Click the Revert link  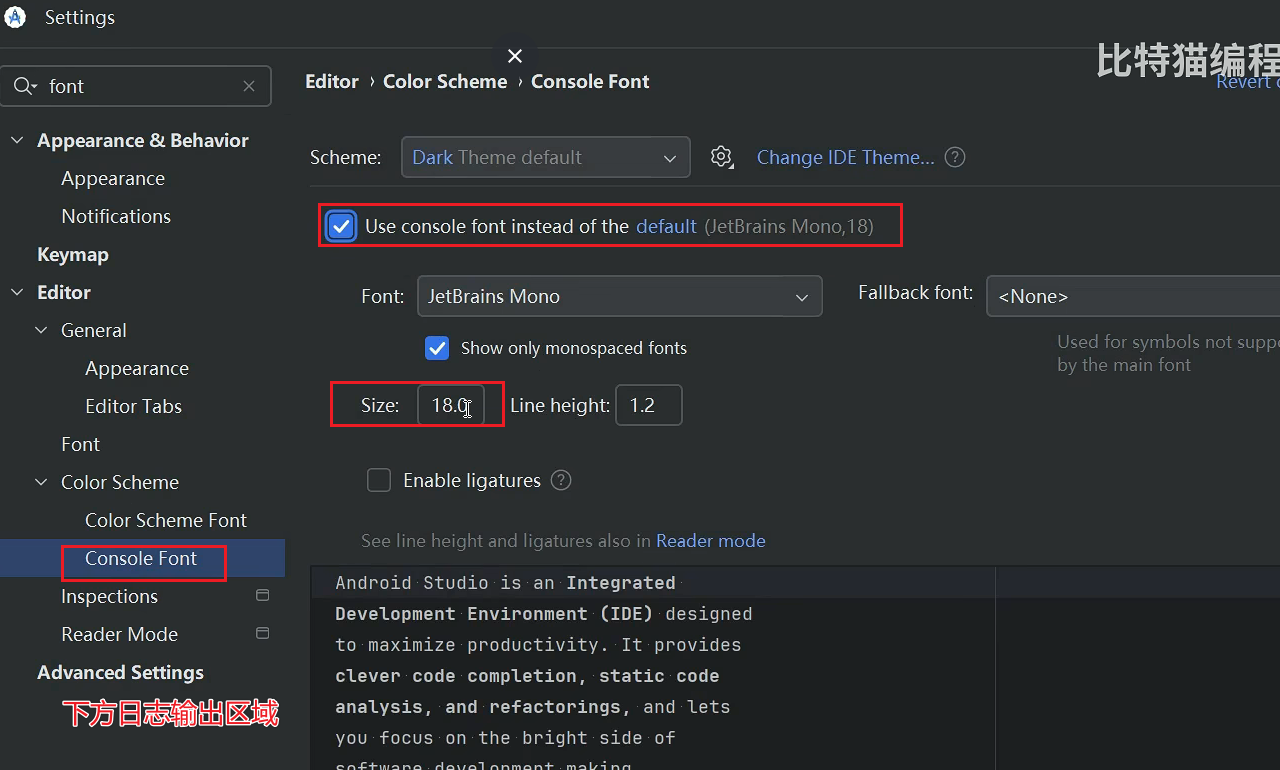click(1247, 82)
